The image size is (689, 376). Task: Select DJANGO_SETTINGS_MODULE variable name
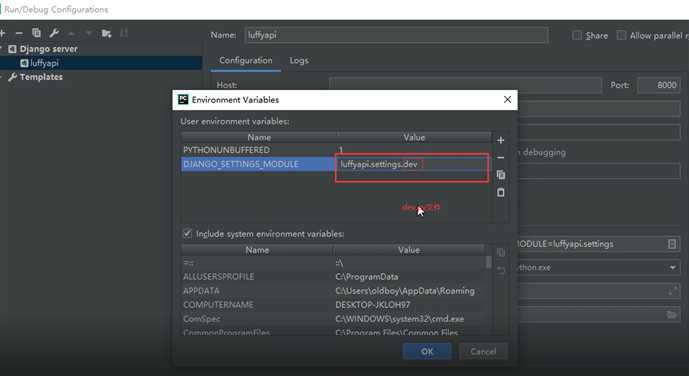point(241,164)
